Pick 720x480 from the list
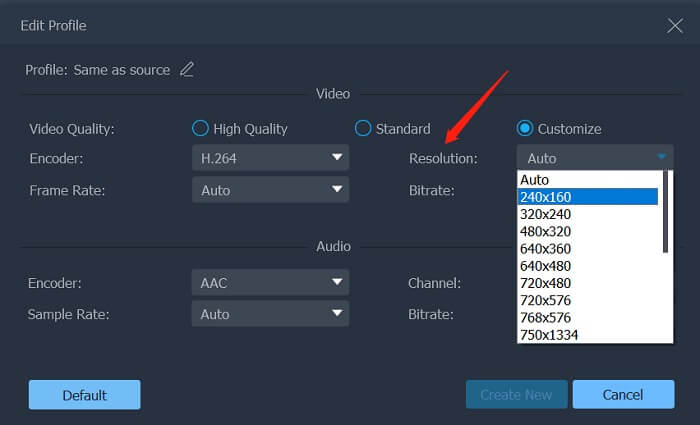Screen dimensions: 700x425 [x=588, y=283]
